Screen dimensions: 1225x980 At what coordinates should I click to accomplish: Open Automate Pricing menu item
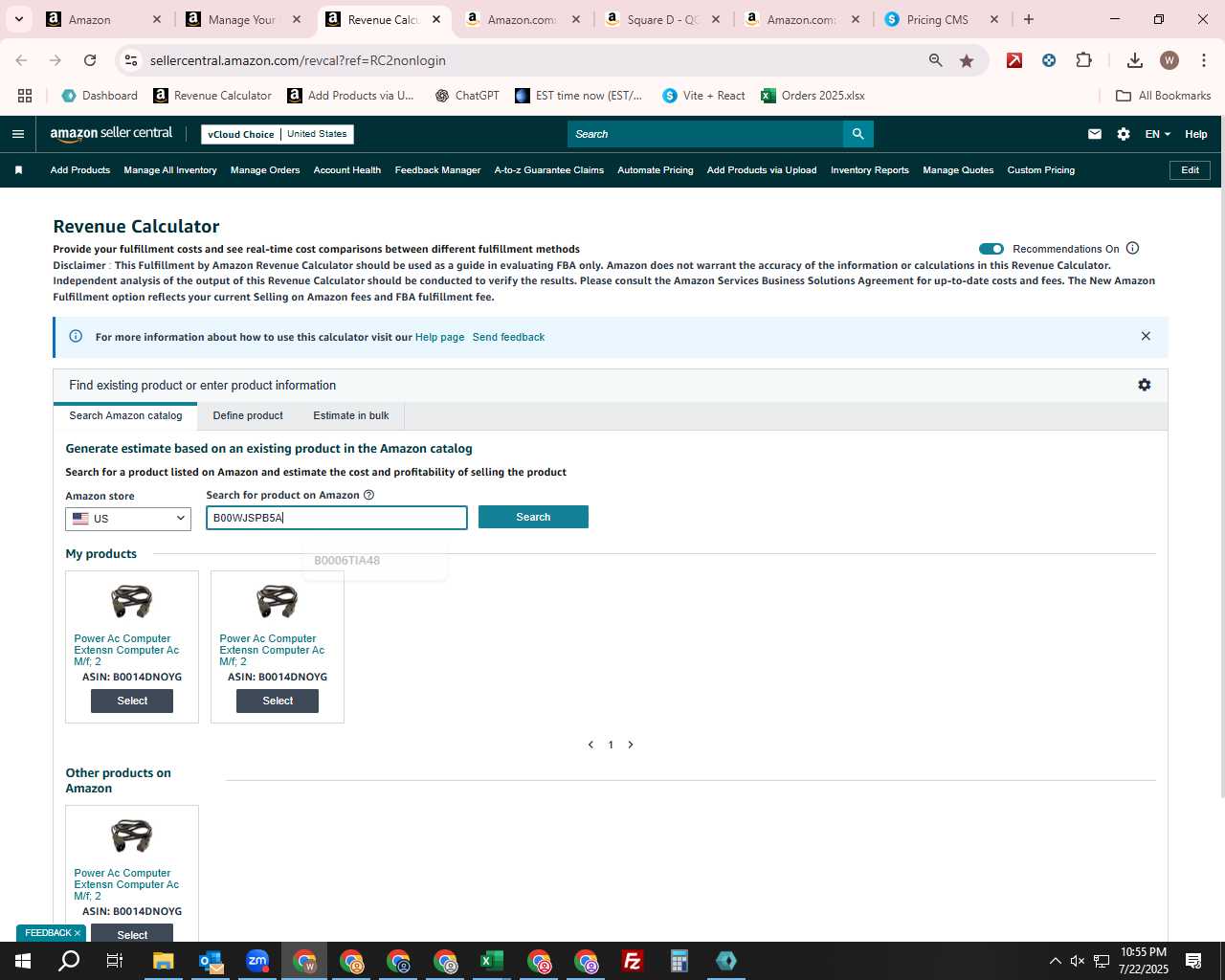pos(656,170)
